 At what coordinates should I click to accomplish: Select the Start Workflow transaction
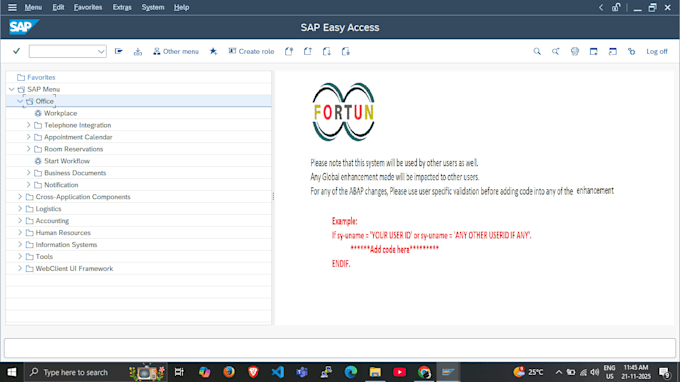coord(67,161)
